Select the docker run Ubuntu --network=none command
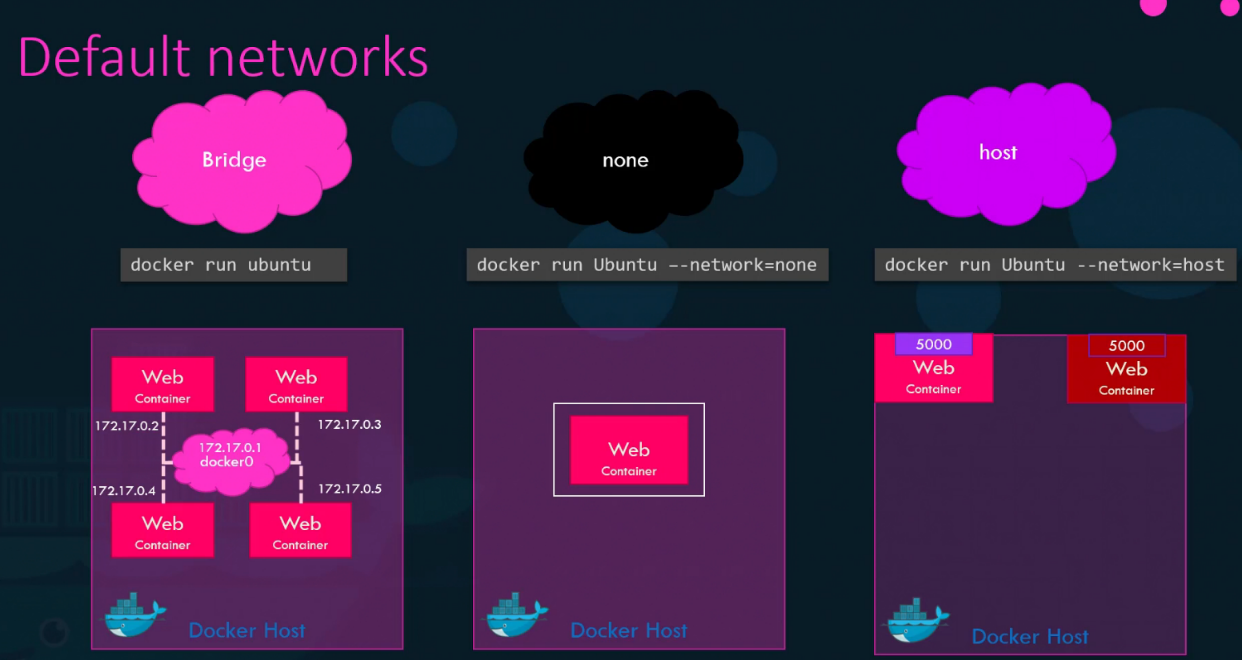 click(x=647, y=264)
